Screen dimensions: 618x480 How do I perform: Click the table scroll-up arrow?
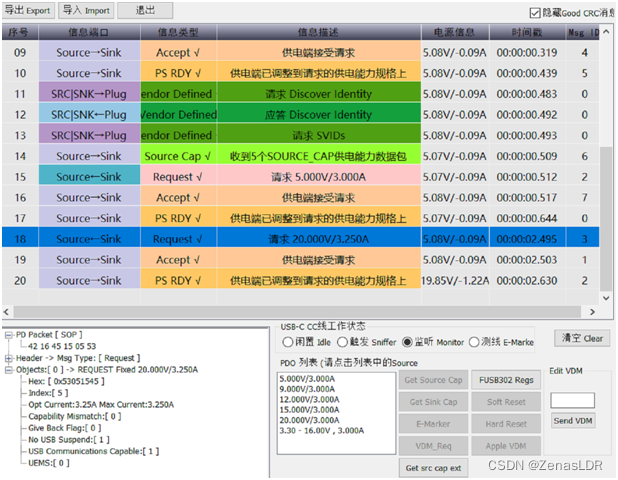pyautogui.click(x=606, y=32)
